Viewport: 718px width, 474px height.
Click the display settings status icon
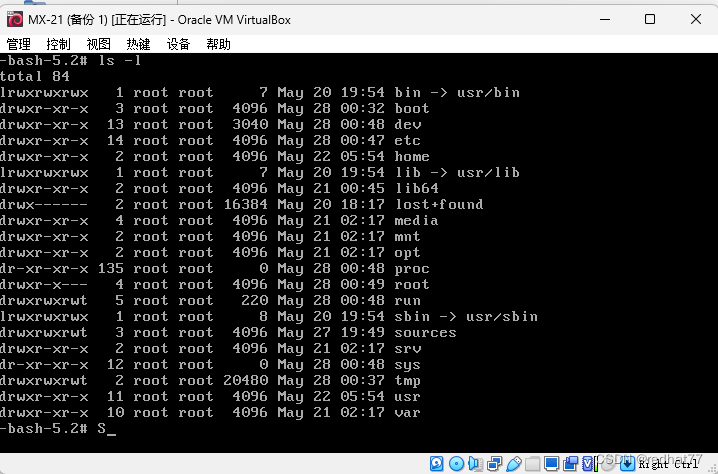click(x=551, y=463)
